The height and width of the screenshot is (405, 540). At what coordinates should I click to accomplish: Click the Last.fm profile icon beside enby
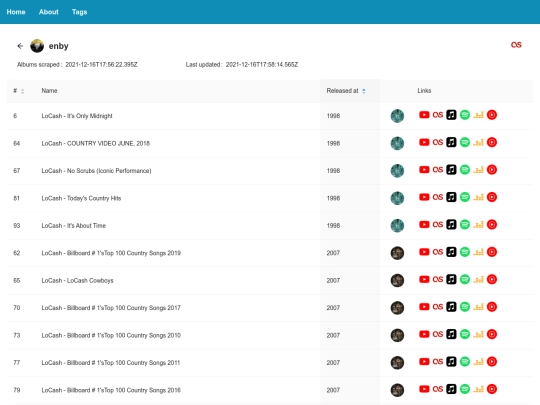coord(516,45)
